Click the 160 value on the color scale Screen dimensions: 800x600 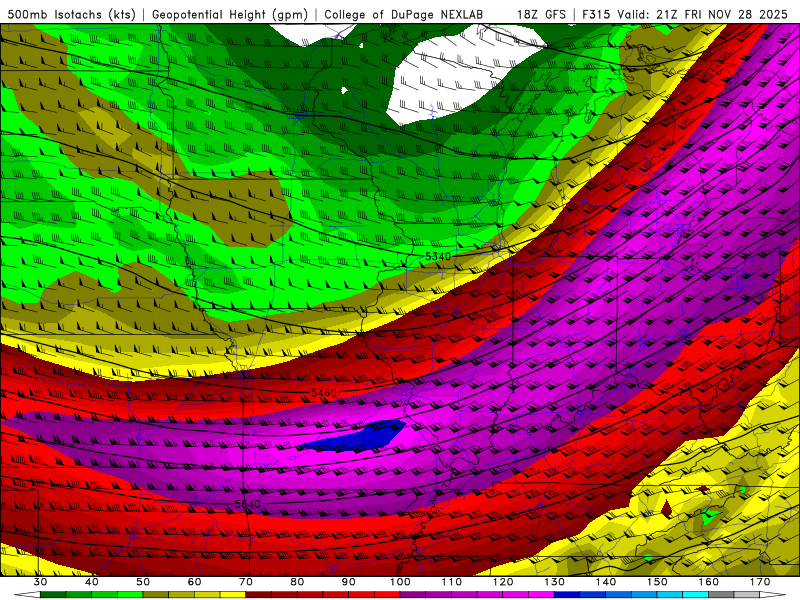click(709, 582)
